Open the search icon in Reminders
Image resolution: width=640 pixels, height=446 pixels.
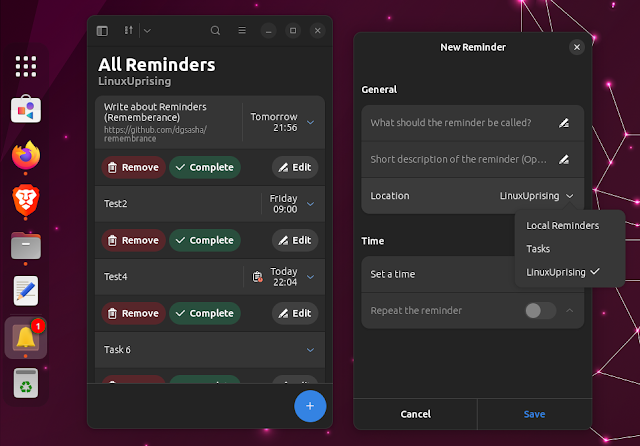pos(215,31)
